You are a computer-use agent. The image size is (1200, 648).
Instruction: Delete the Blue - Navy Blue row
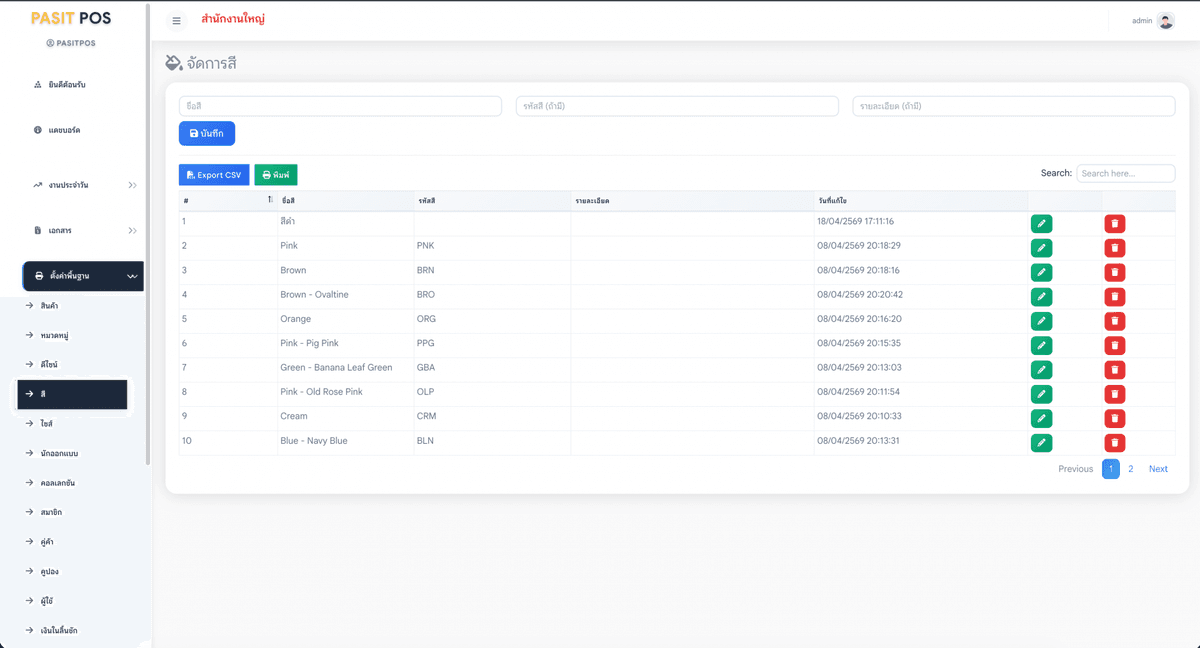[1115, 443]
